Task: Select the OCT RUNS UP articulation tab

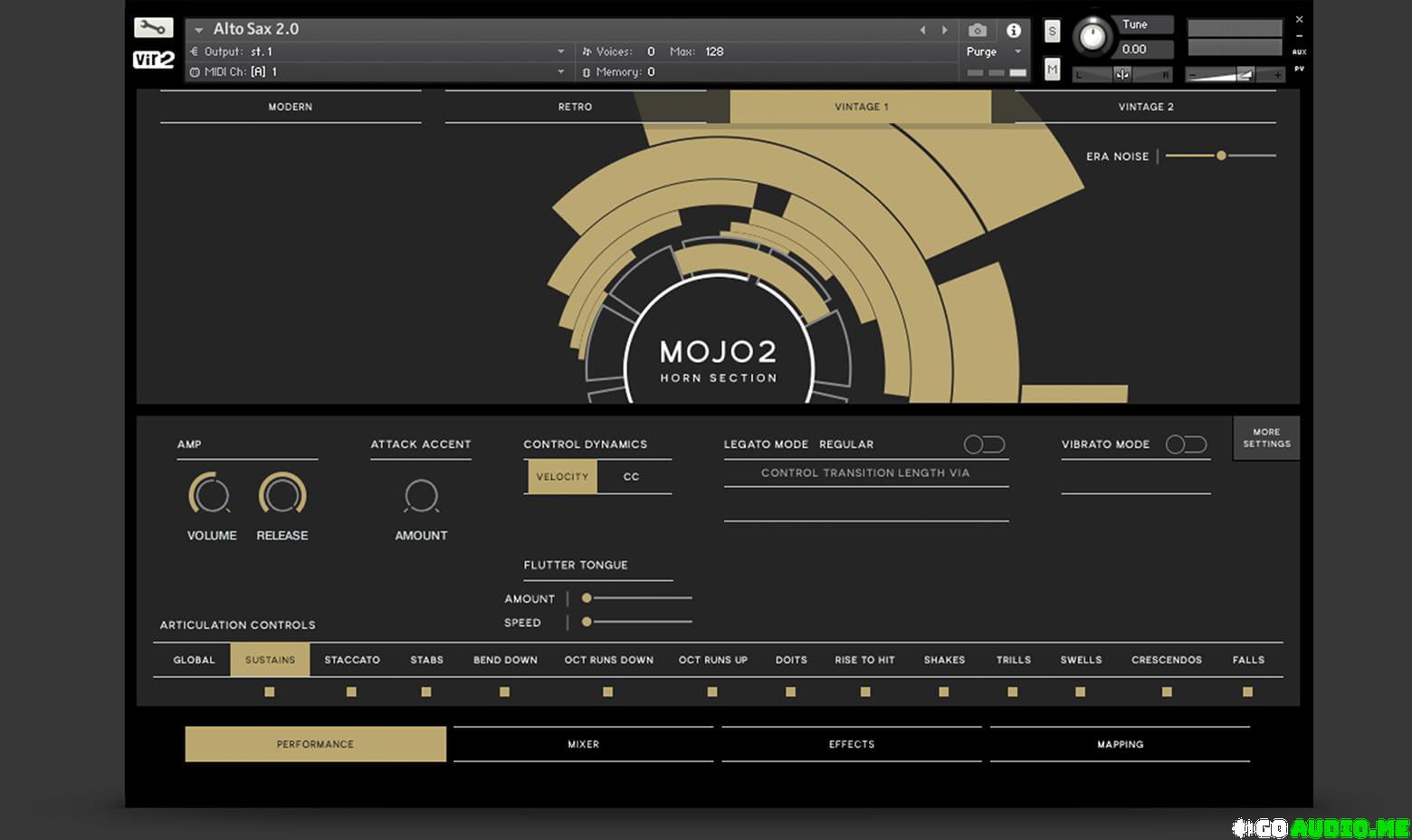Action: [x=712, y=660]
